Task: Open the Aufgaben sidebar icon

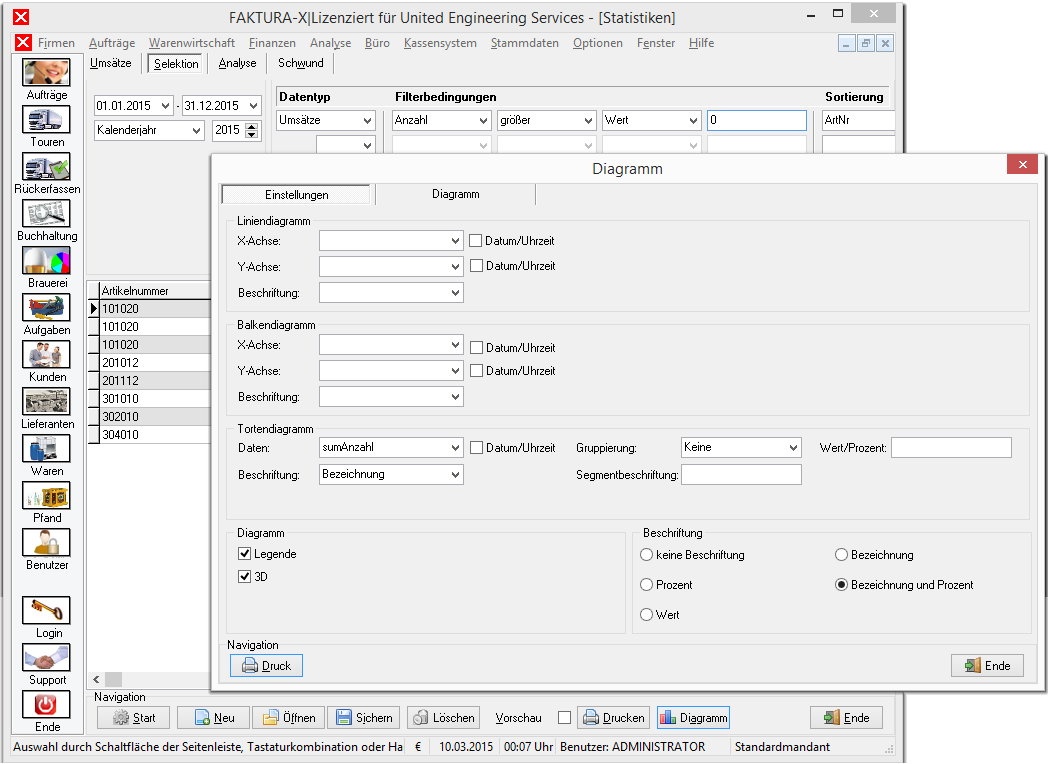Action: pyautogui.click(x=46, y=307)
